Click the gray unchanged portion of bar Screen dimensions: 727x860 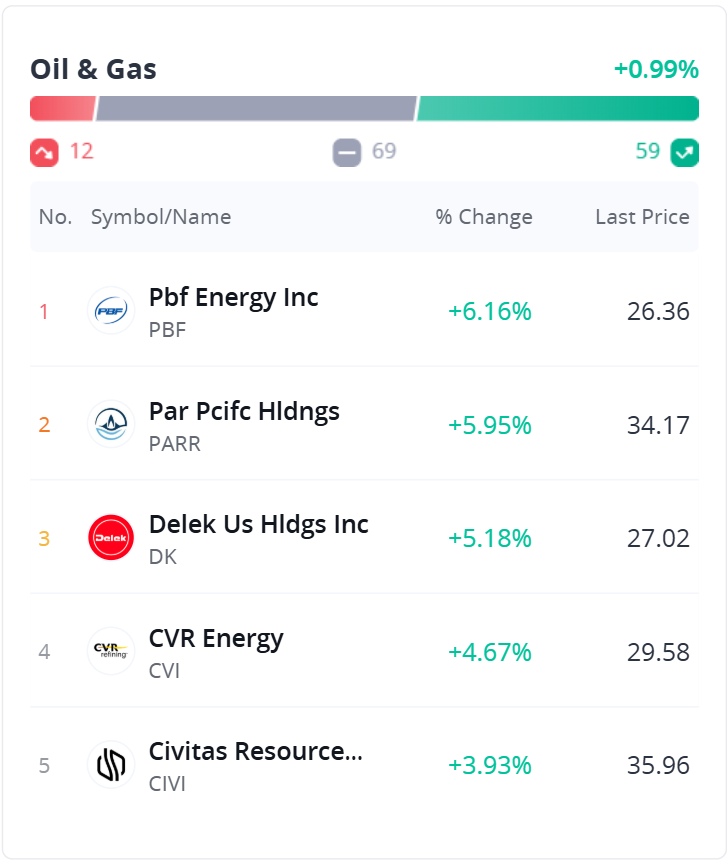(255, 108)
